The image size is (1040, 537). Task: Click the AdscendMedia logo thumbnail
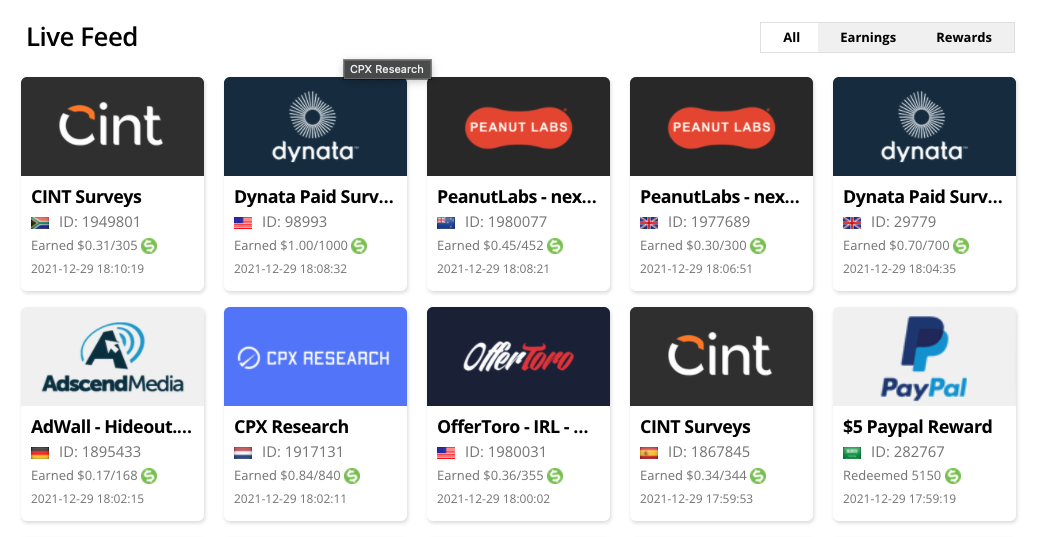(x=112, y=357)
